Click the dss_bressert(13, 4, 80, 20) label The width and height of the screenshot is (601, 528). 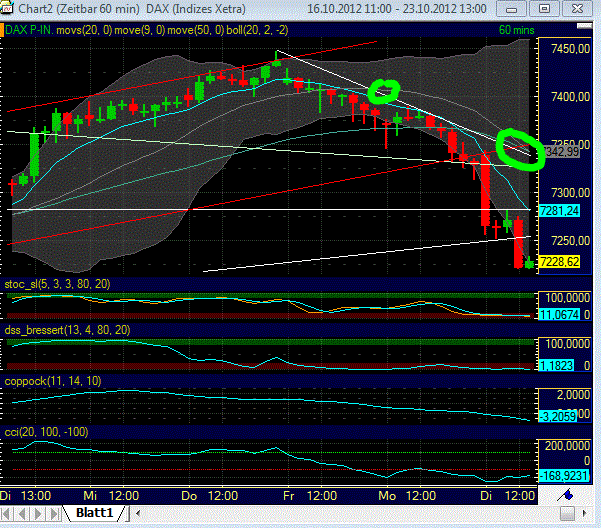click(67, 330)
